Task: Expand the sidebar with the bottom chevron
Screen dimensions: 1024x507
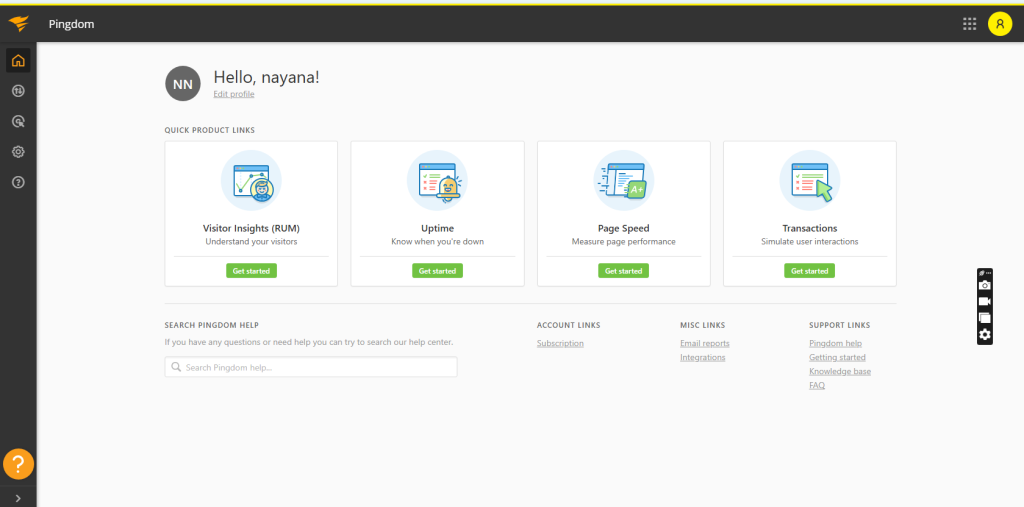Action: pyautogui.click(x=18, y=499)
